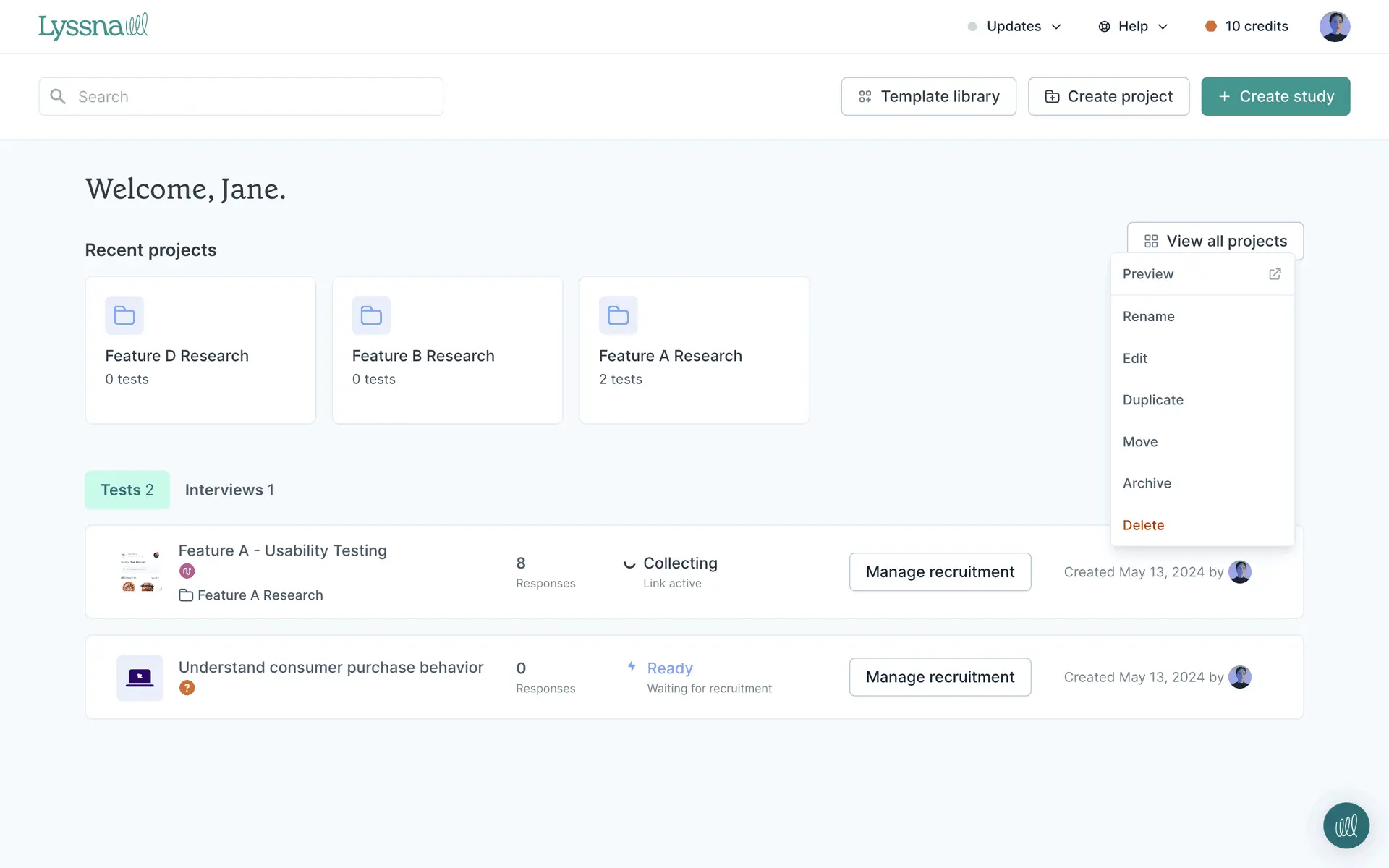
Task: Click Feature B Research folder icon
Action: tap(371, 315)
